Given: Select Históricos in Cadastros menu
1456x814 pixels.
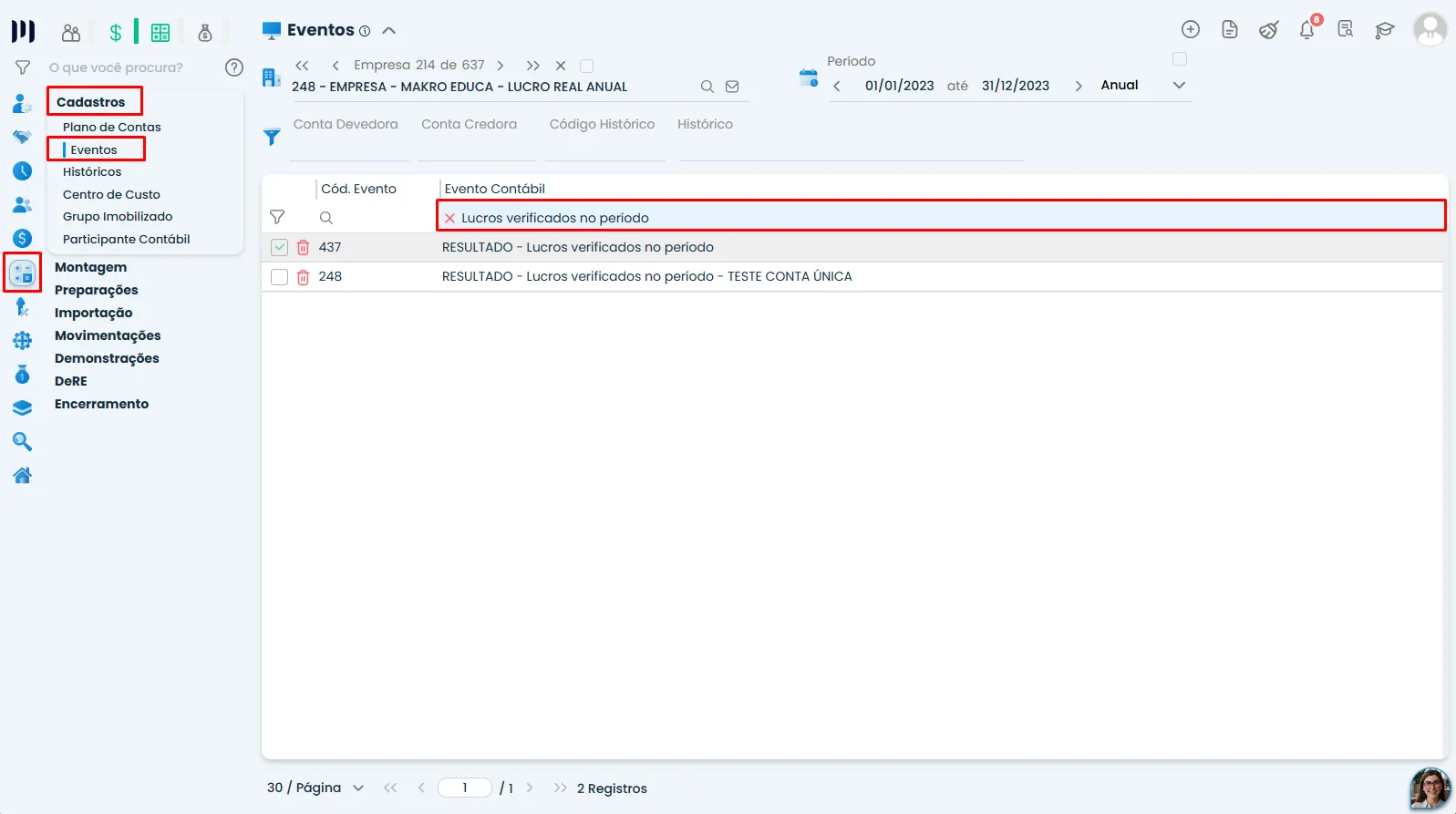Looking at the screenshot, I should [92, 171].
